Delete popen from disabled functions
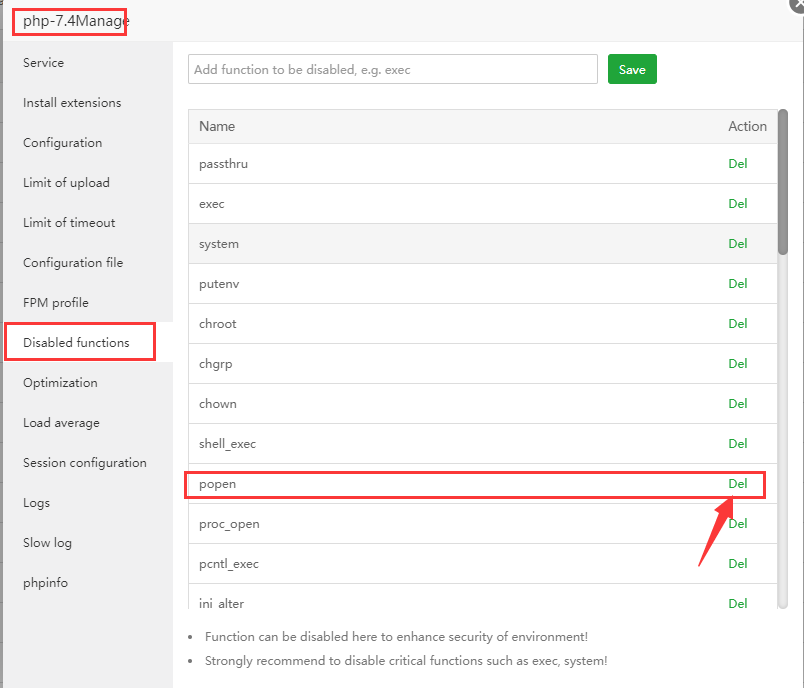This screenshot has height=688, width=804. [x=737, y=484]
